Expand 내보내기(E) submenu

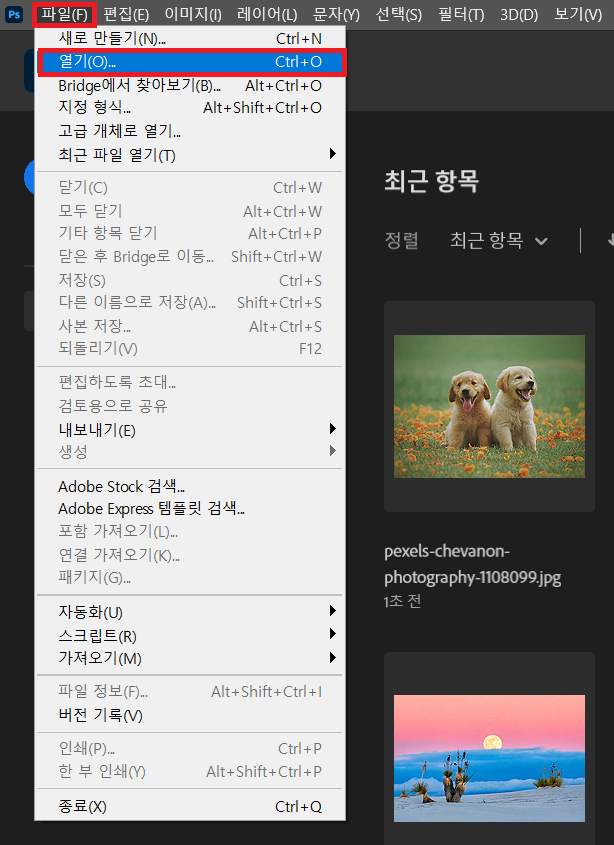(190, 430)
